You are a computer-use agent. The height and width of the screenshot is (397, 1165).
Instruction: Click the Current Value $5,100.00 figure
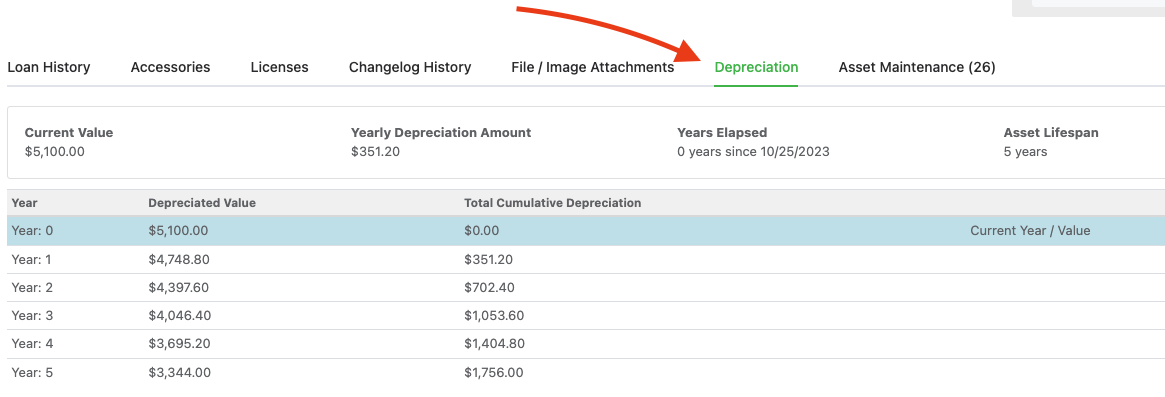[55, 152]
